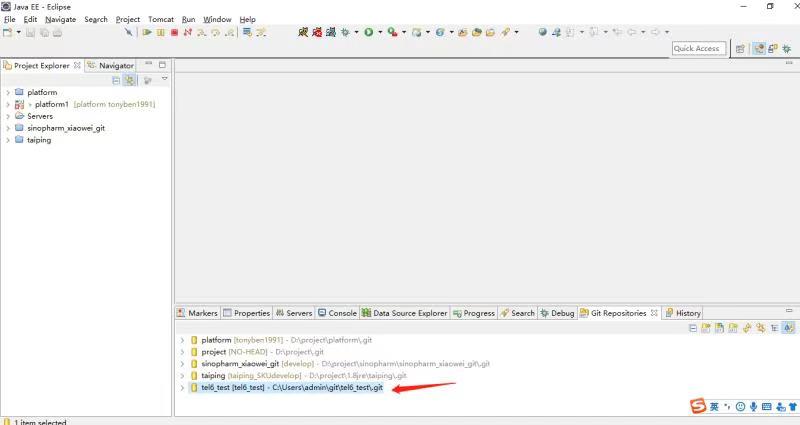
Task: Switch to the Debug perspective icon
Action: [x=786, y=48]
